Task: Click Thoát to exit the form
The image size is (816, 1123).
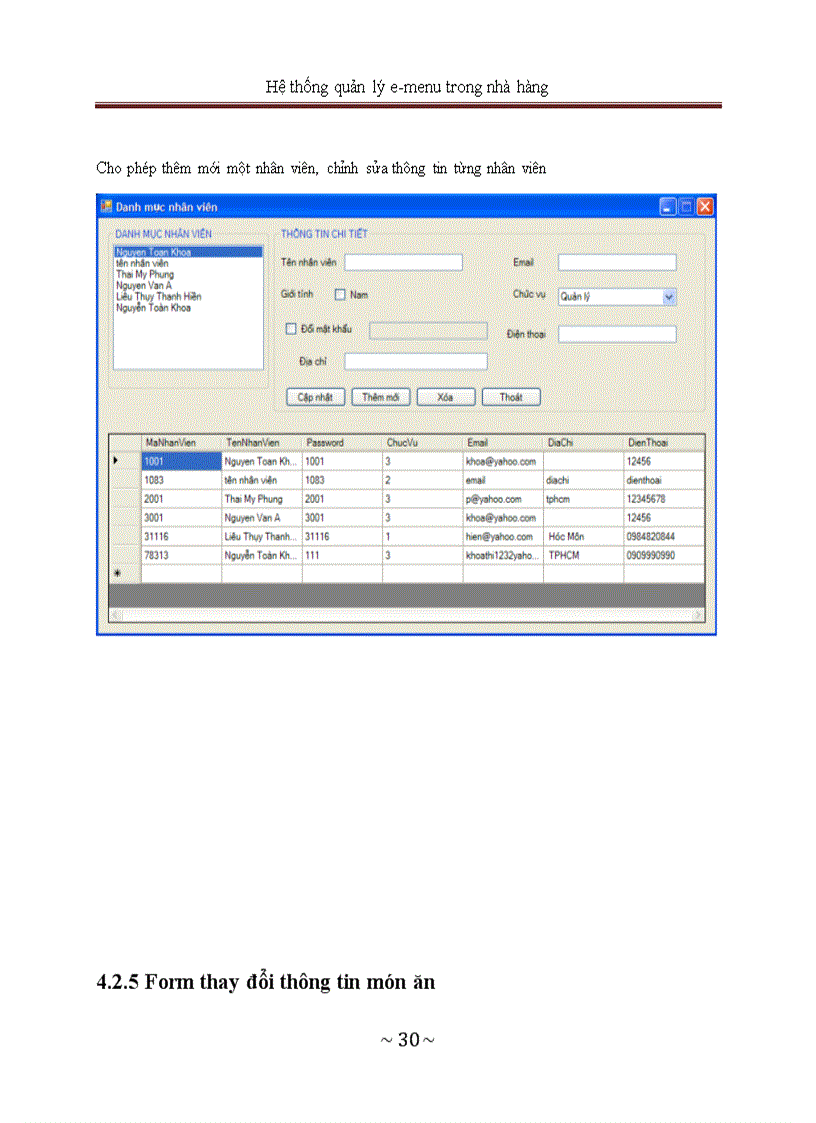Action: pos(511,396)
